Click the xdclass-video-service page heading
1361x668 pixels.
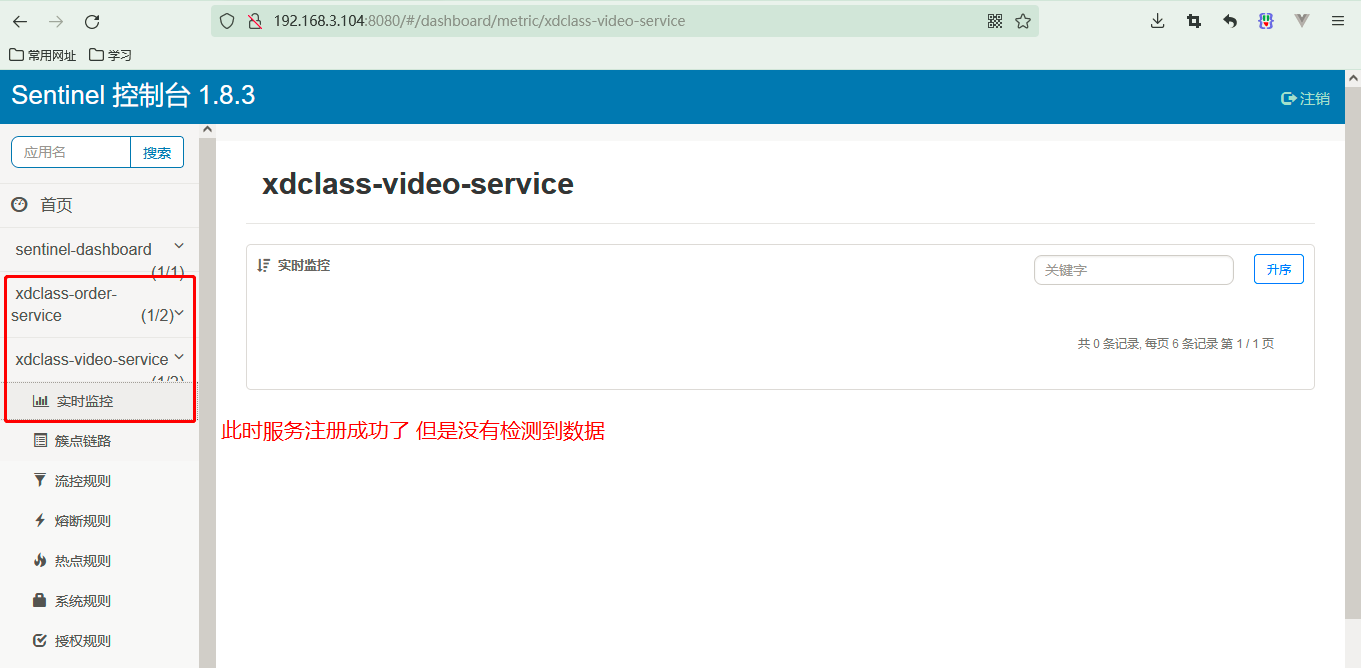418,184
